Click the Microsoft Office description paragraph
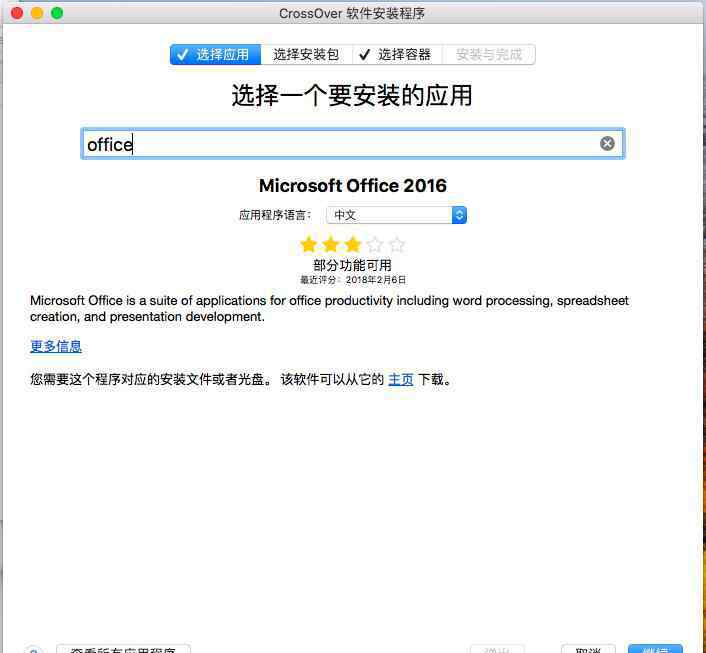Viewport: 706px width, 653px height. pos(329,308)
